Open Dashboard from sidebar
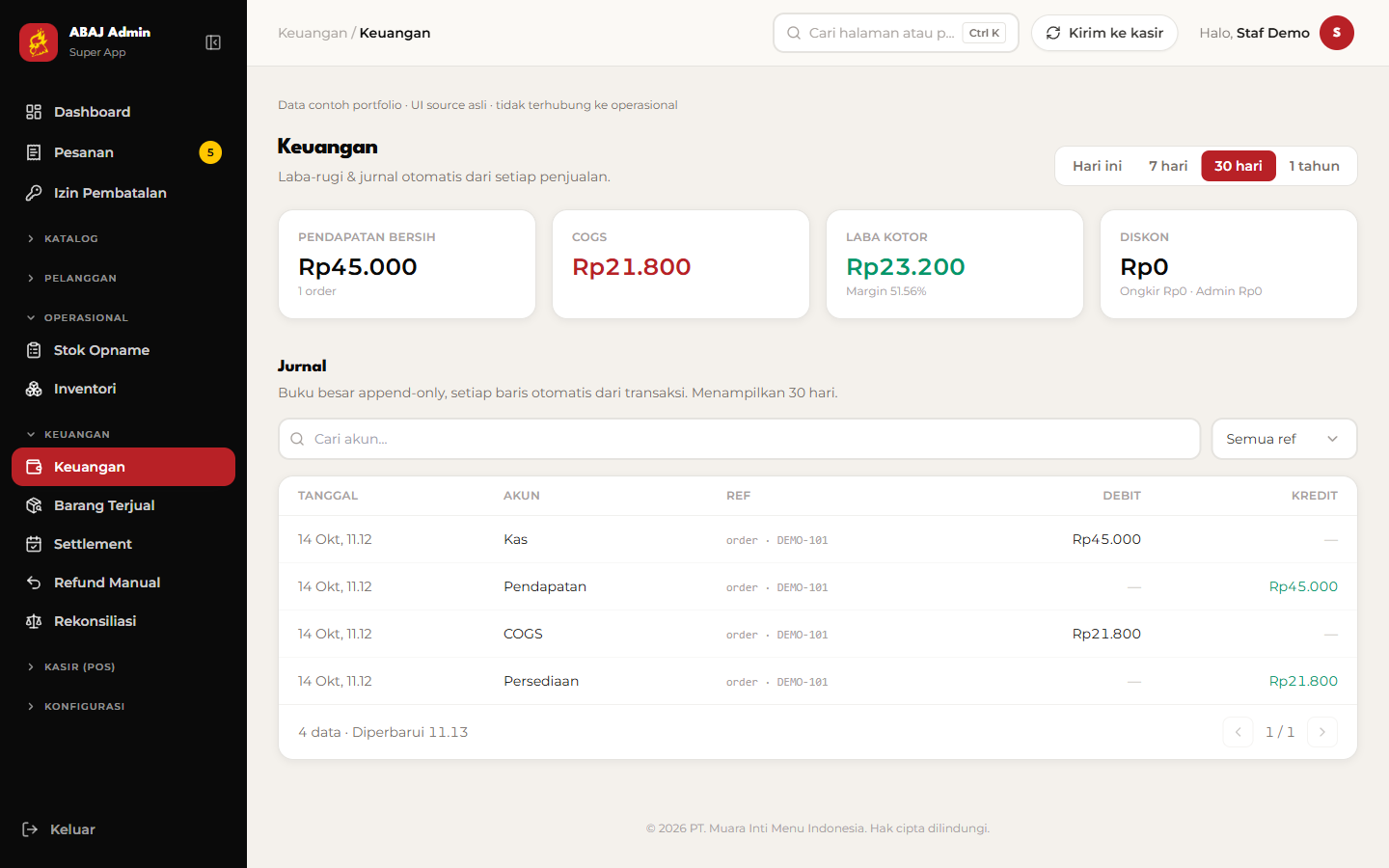This screenshot has height=868, width=1389. point(123,112)
